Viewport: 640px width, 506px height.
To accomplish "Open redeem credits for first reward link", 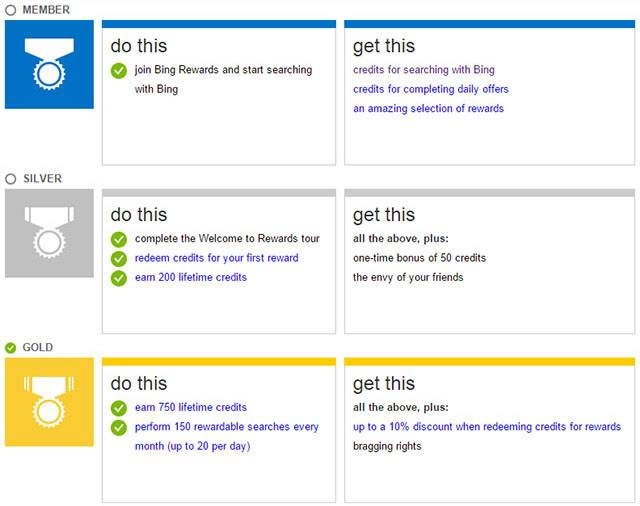I will pyautogui.click(x=216, y=258).
